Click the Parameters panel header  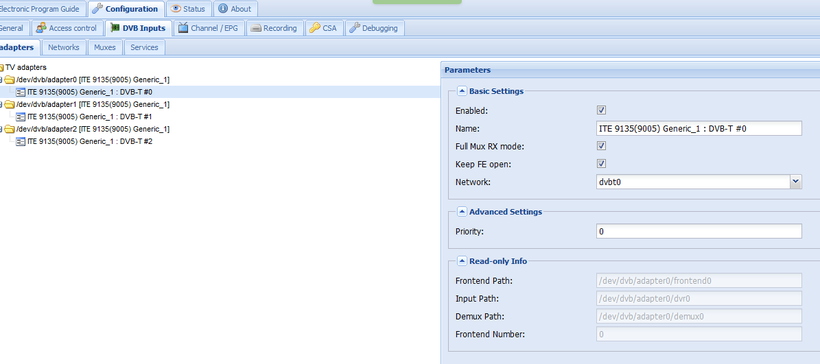coord(630,70)
